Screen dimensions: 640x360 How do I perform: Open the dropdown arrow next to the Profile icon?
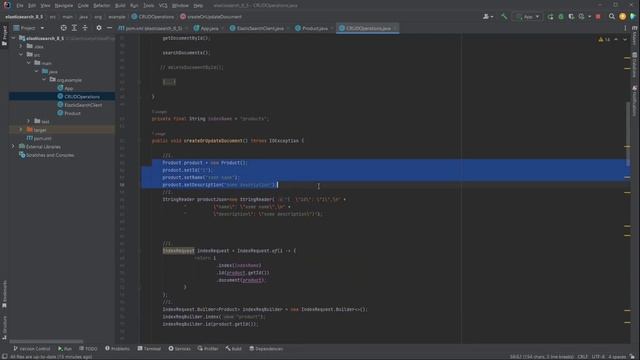tap(589, 17)
